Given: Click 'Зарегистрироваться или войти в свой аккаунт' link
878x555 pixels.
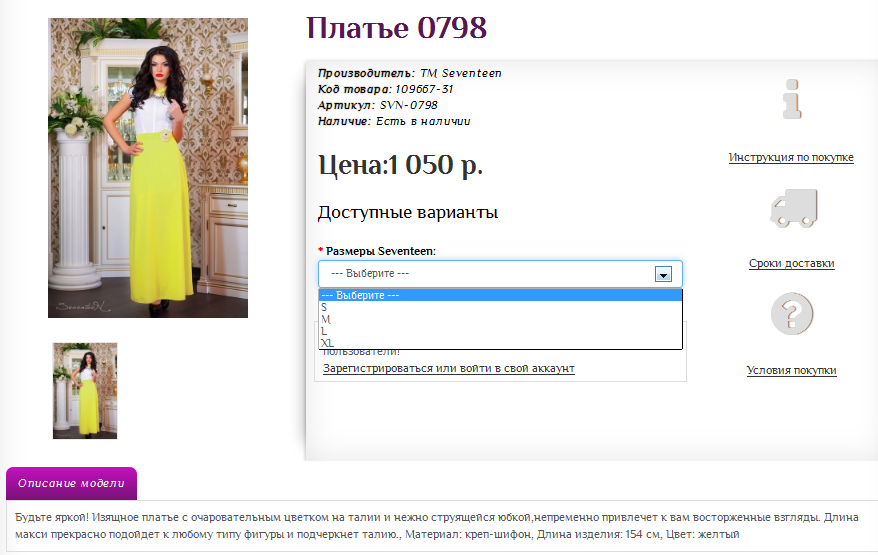Looking at the screenshot, I should coord(448,368).
